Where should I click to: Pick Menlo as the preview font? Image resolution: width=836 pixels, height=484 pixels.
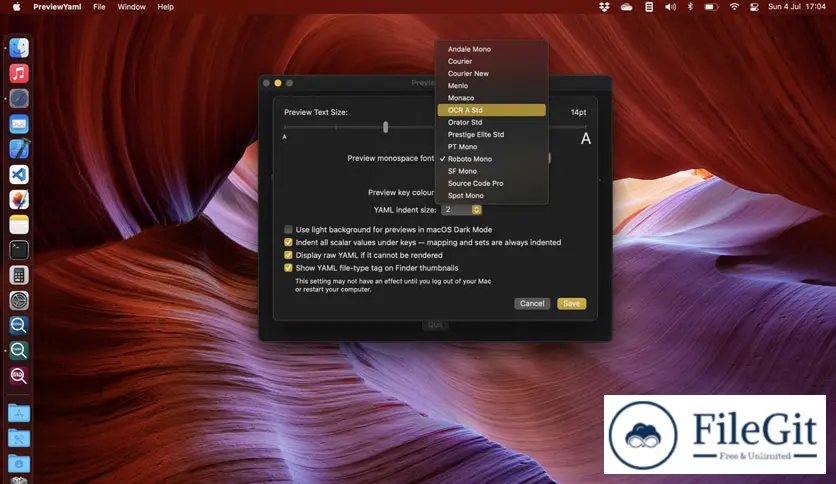[x=492, y=86]
